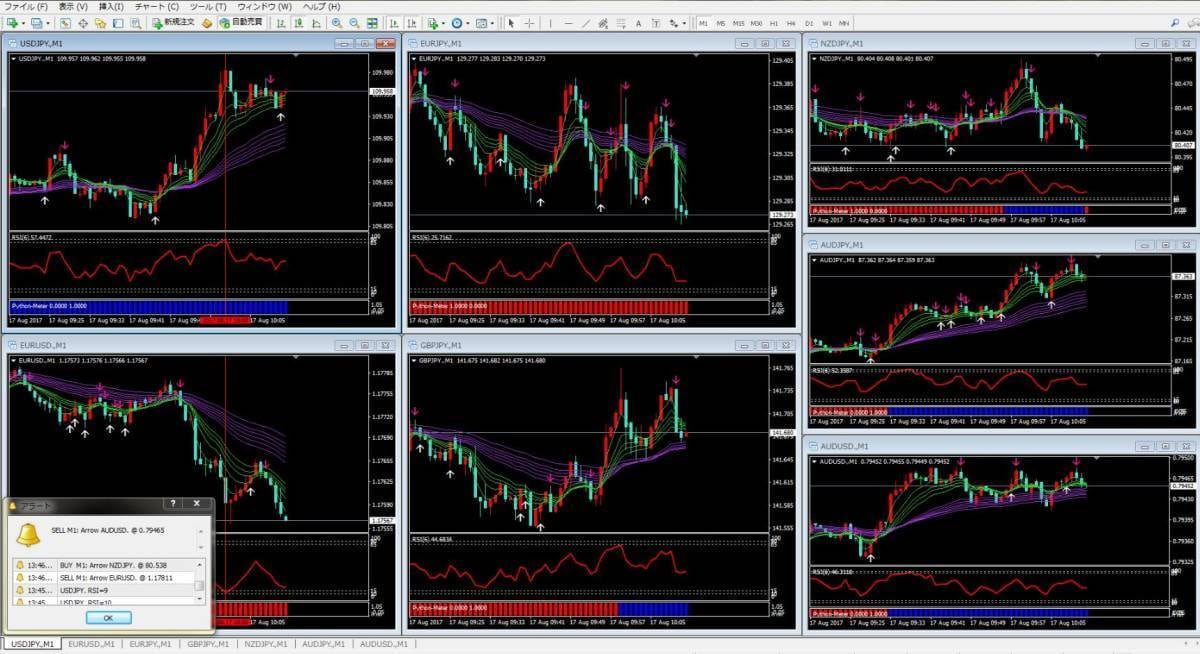
Task: Open the ファイル (F) menu
Action: point(27,7)
